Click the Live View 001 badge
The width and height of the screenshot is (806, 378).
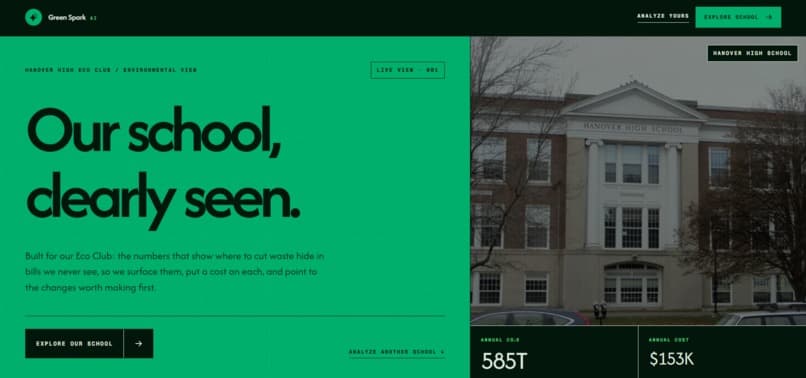pos(408,70)
